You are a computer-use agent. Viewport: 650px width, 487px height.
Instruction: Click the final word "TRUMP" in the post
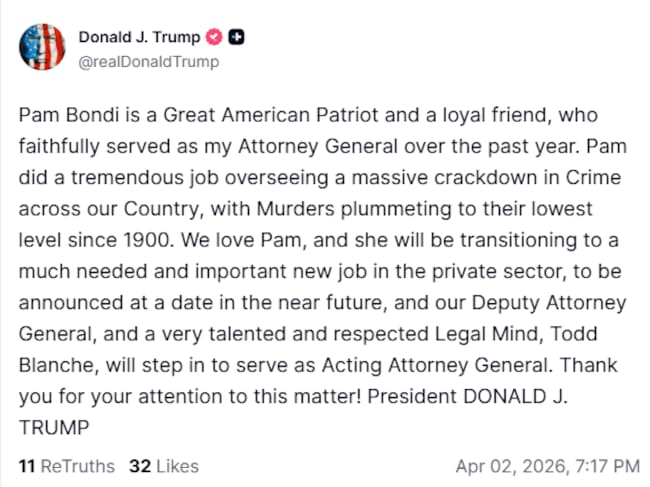click(55, 426)
